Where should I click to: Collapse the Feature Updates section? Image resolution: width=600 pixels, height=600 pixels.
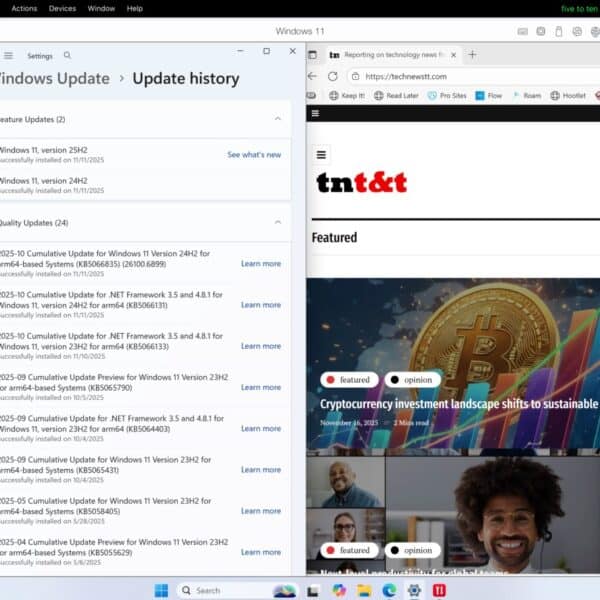tap(278, 119)
